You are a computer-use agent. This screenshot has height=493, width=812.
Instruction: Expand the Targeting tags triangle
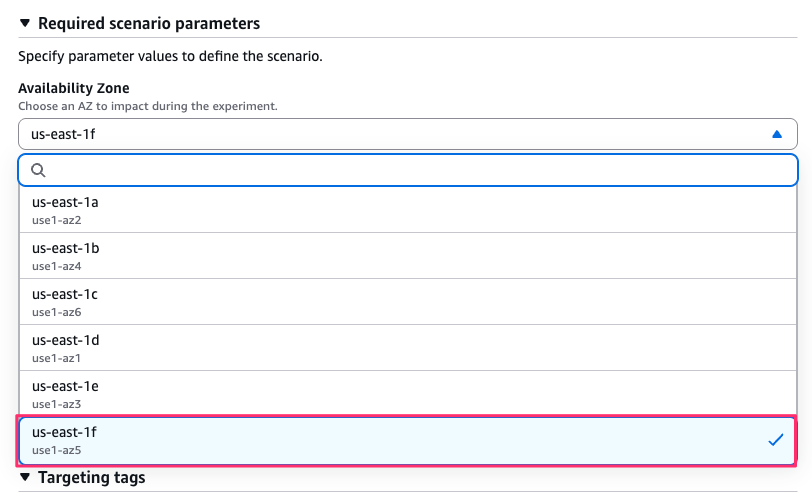coord(25,478)
